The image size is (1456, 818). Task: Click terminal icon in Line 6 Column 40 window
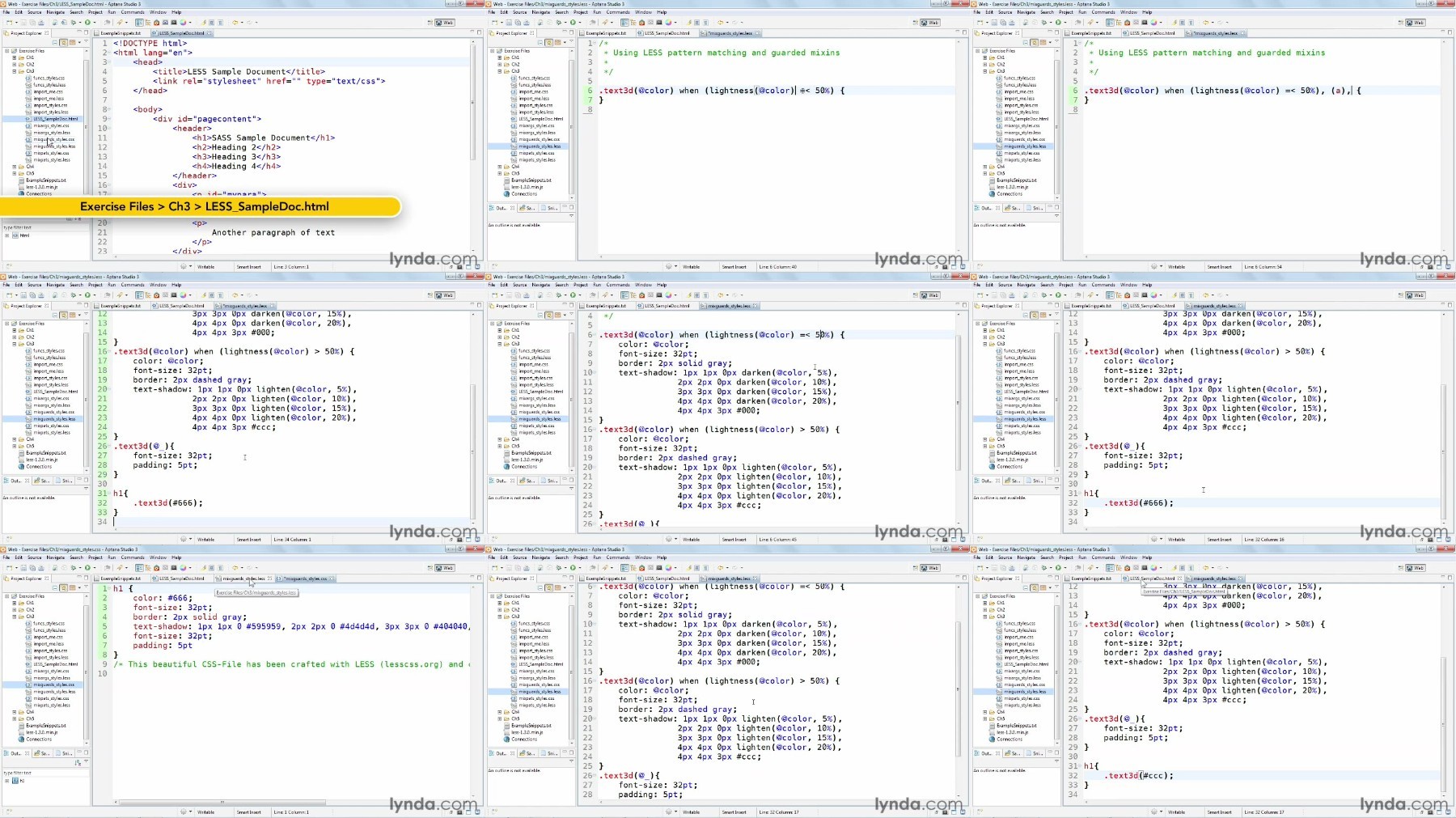(x=658, y=23)
